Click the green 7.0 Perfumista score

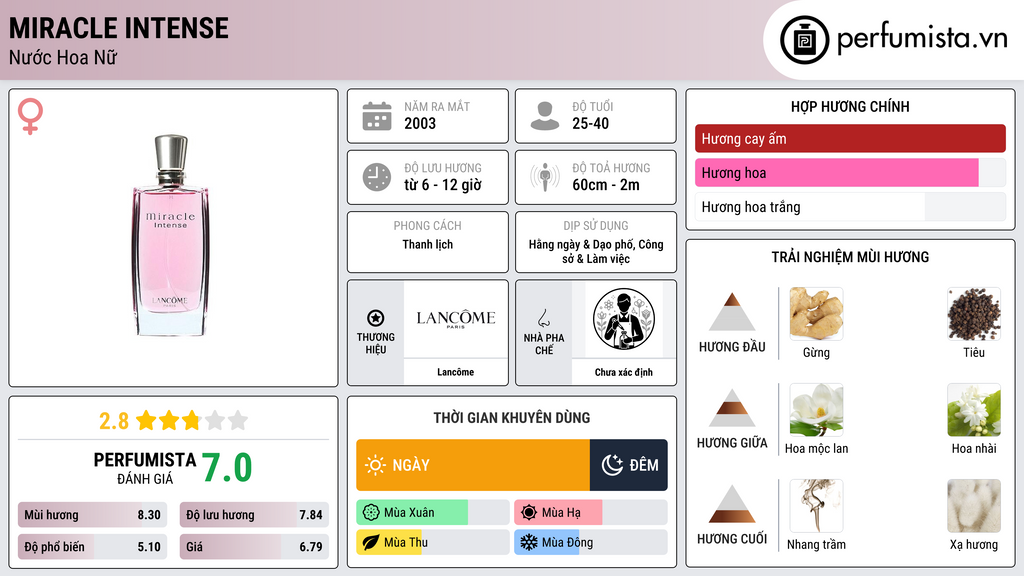click(x=227, y=467)
